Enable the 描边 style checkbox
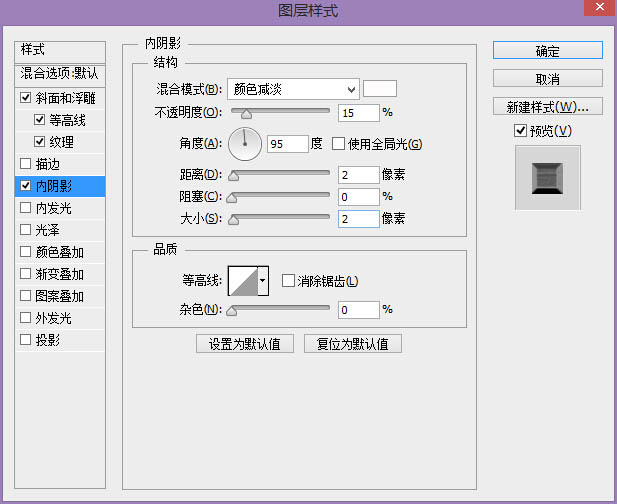 26,164
